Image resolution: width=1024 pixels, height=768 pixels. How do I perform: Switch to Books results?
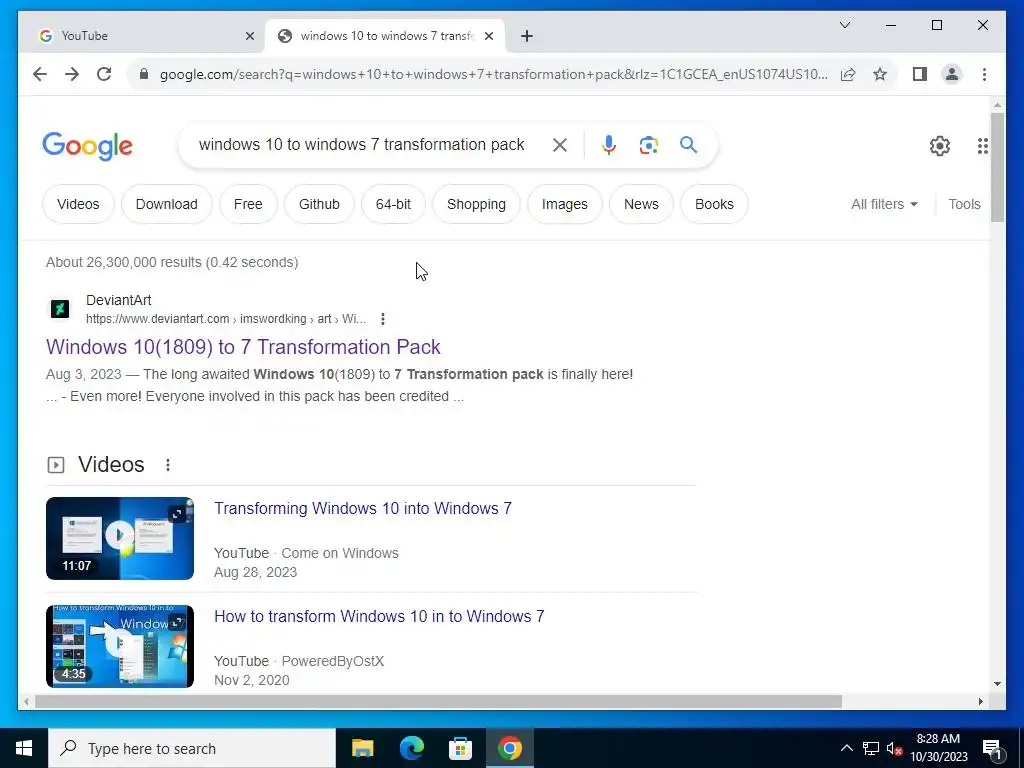(x=714, y=204)
